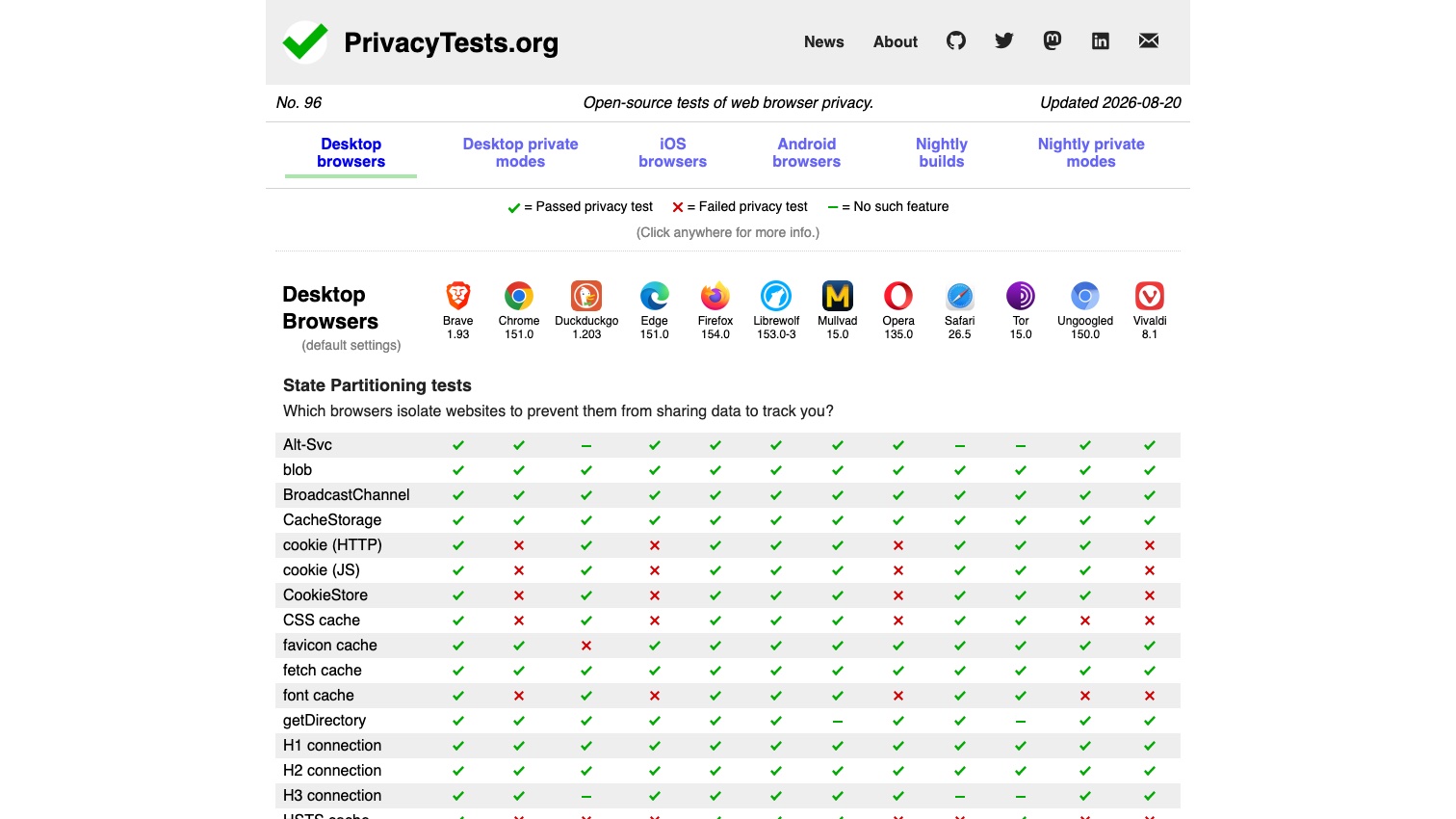Click the PrivacyTests.org green checkmark logo
1456x819 pixels.
click(x=304, y=41)
